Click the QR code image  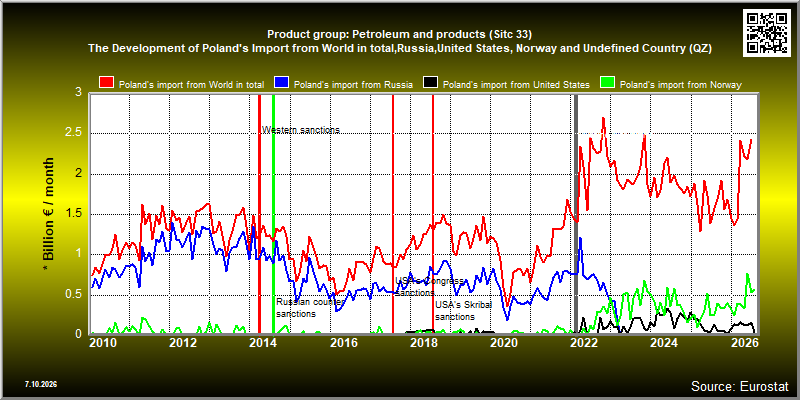pos(767,32)
